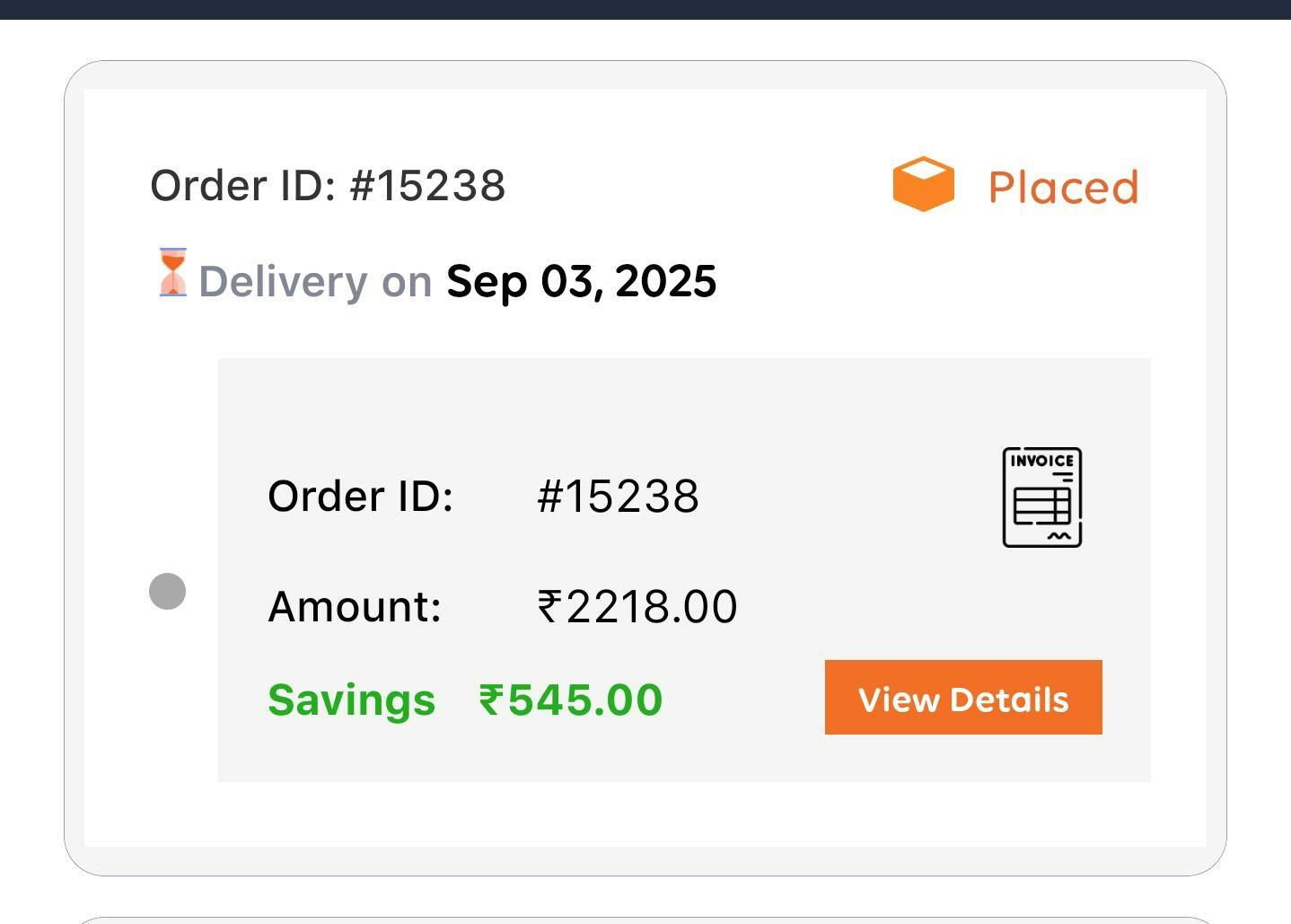Screen dimensions: 1291x924
Task: Click the green Savings label
Action: point(351,700)
